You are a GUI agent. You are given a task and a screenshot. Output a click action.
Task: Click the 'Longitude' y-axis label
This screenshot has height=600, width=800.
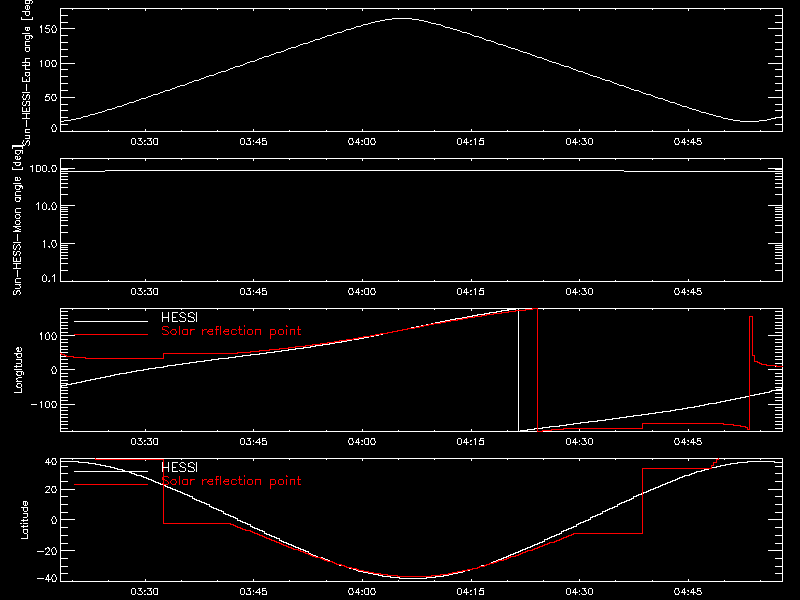[x=18, y=370]
